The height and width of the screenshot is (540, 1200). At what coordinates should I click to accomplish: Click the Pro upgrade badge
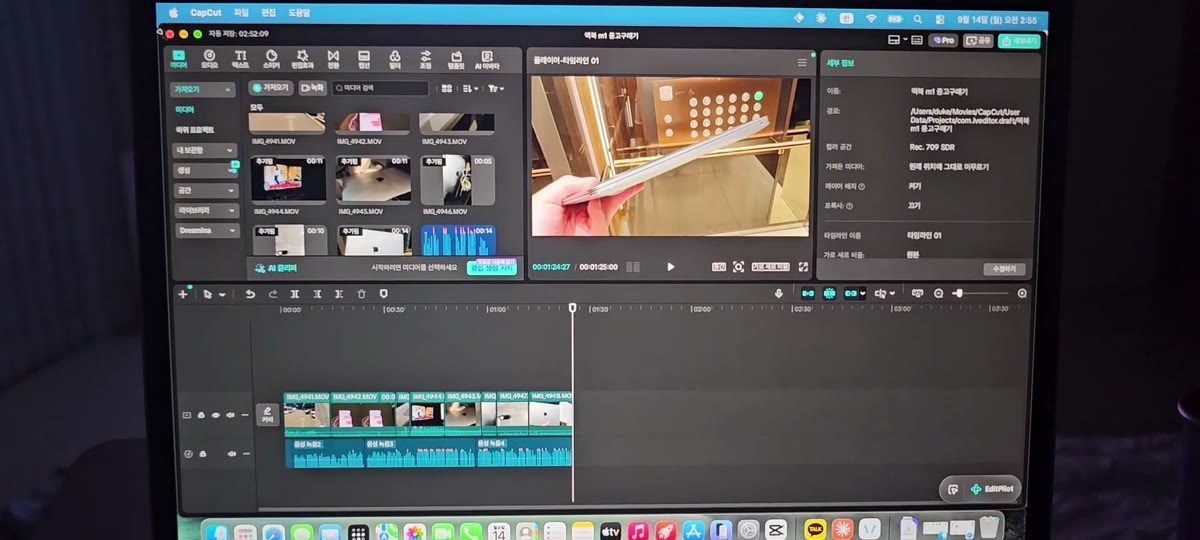(x=943, y=40)
